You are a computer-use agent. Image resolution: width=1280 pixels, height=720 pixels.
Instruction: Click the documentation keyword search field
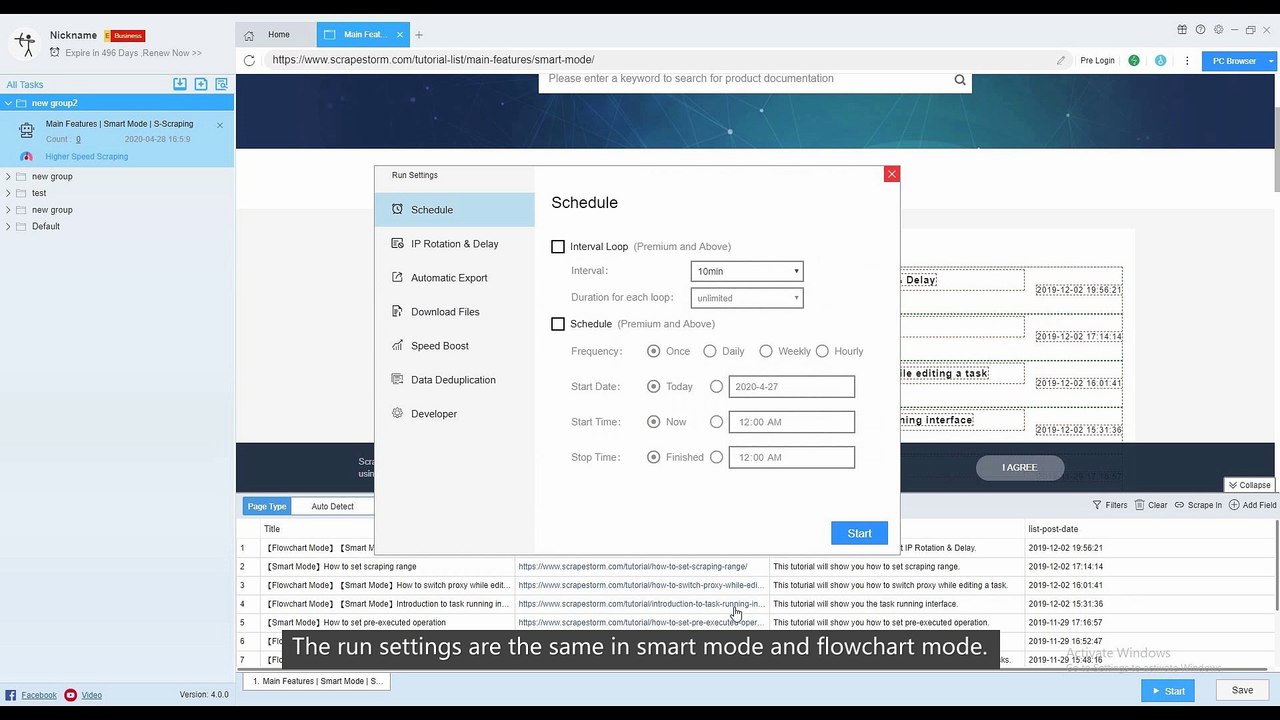pyautogui.click(x=745, y=80)
